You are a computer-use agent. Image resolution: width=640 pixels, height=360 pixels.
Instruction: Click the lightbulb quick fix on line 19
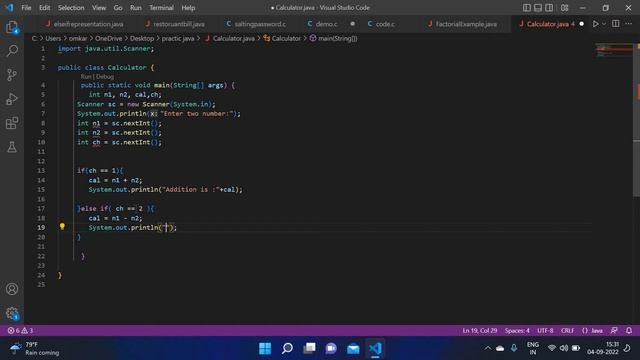pyautogui.click(x=62, y=226)
